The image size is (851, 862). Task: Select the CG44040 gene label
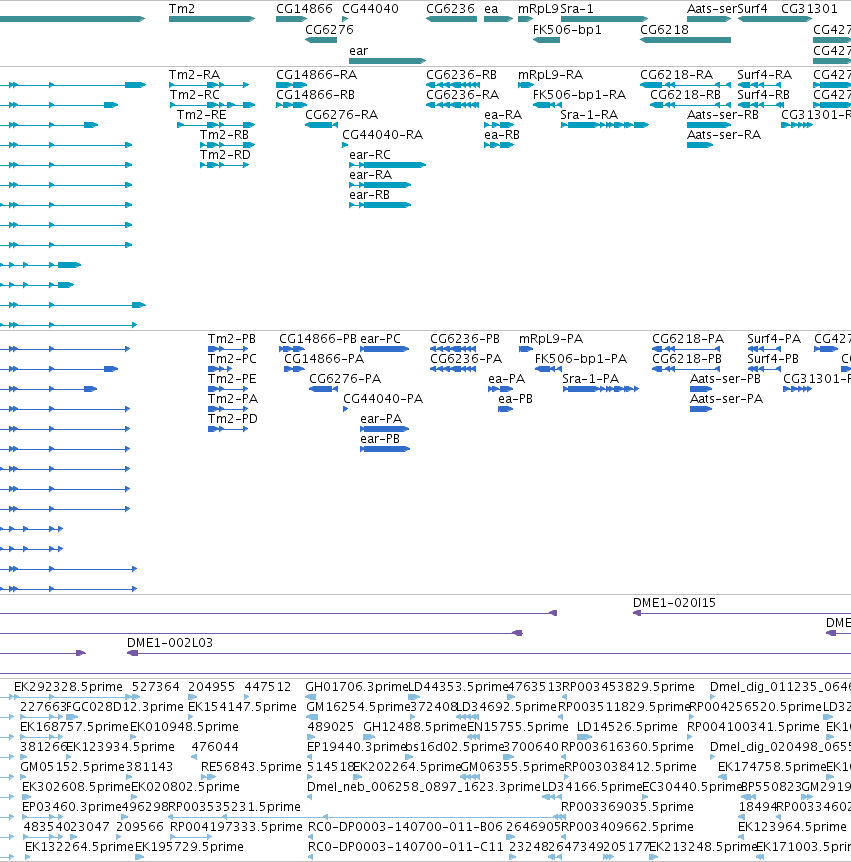coord(370,9)
